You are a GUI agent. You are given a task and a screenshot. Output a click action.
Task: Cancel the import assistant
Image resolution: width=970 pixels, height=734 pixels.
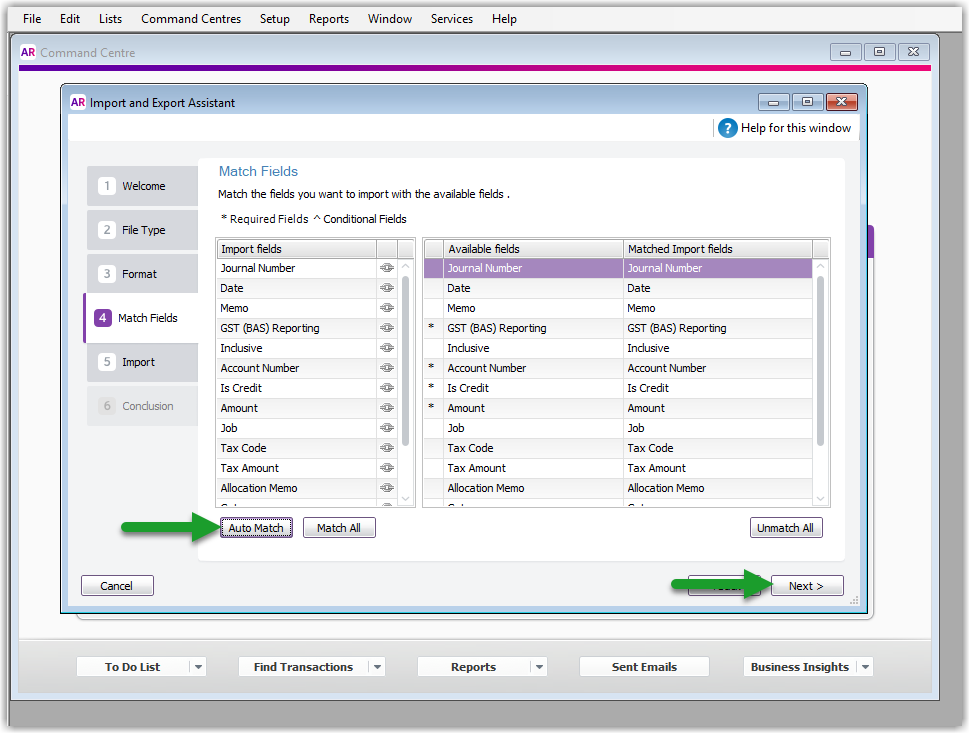[117, 586]
